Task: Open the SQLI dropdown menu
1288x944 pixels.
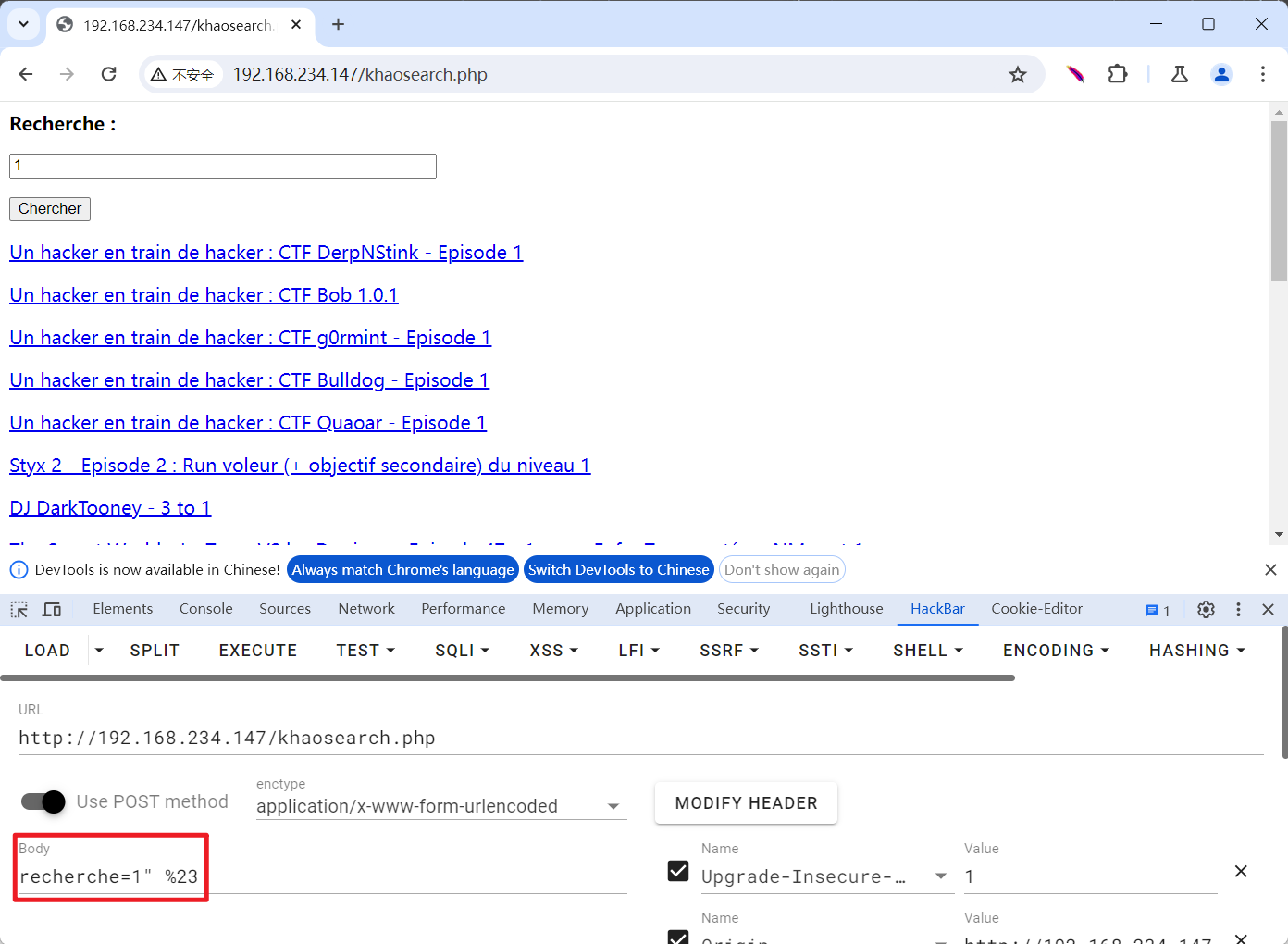Action: (x=462, y=651)
